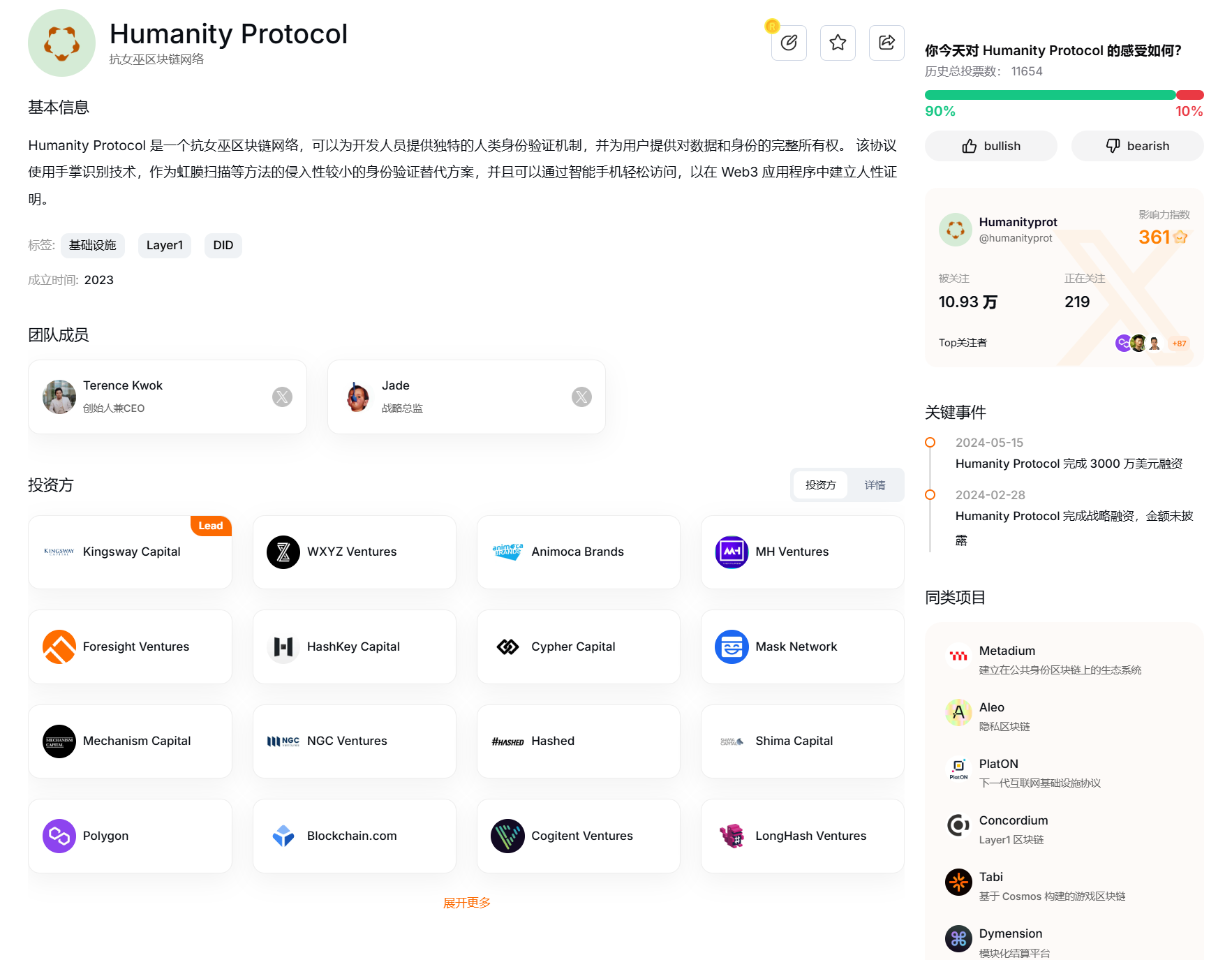
Task: Click the 10.93 万 followers count
Action: click(x=967, y=302)
